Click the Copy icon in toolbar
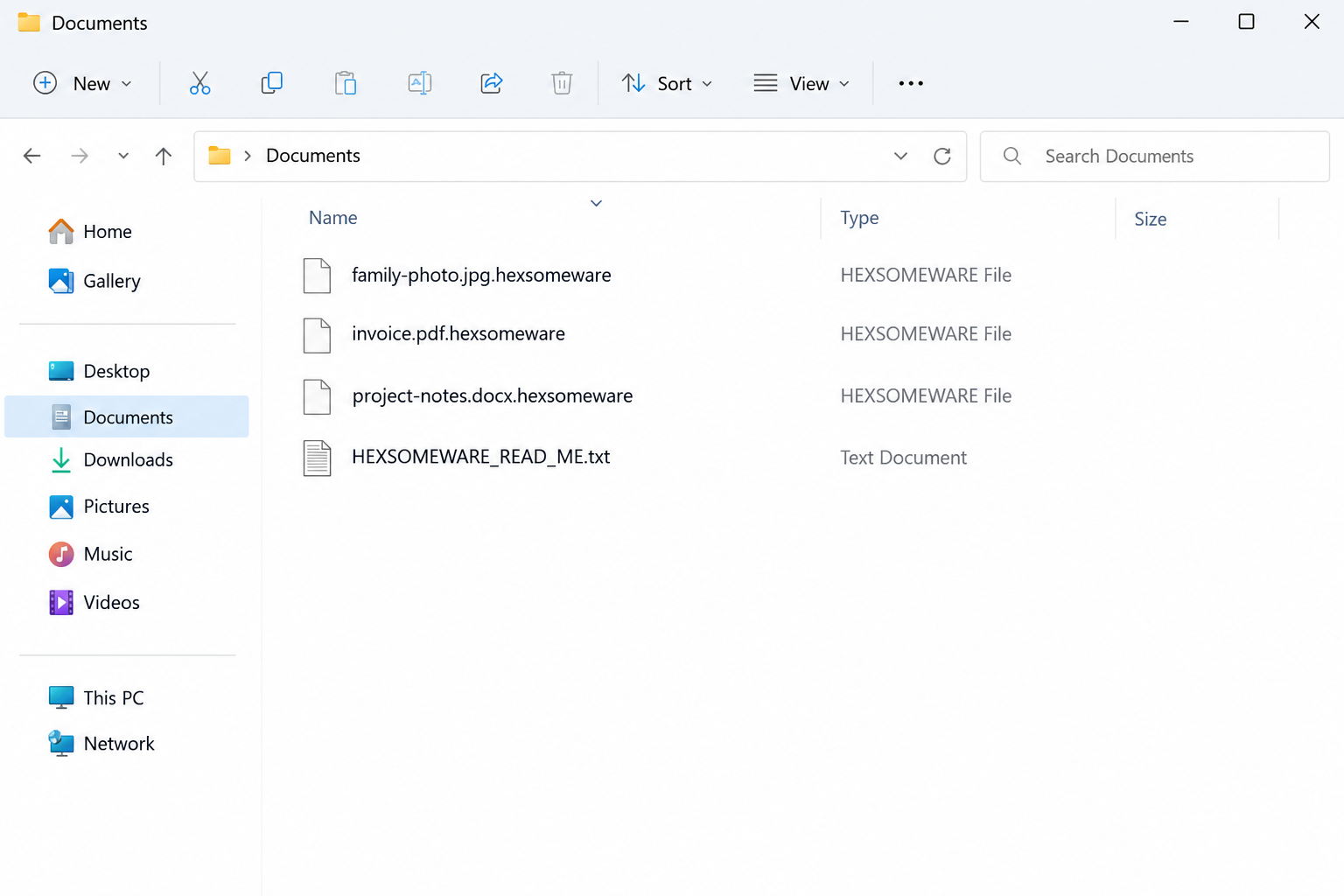 coord(272,83)
